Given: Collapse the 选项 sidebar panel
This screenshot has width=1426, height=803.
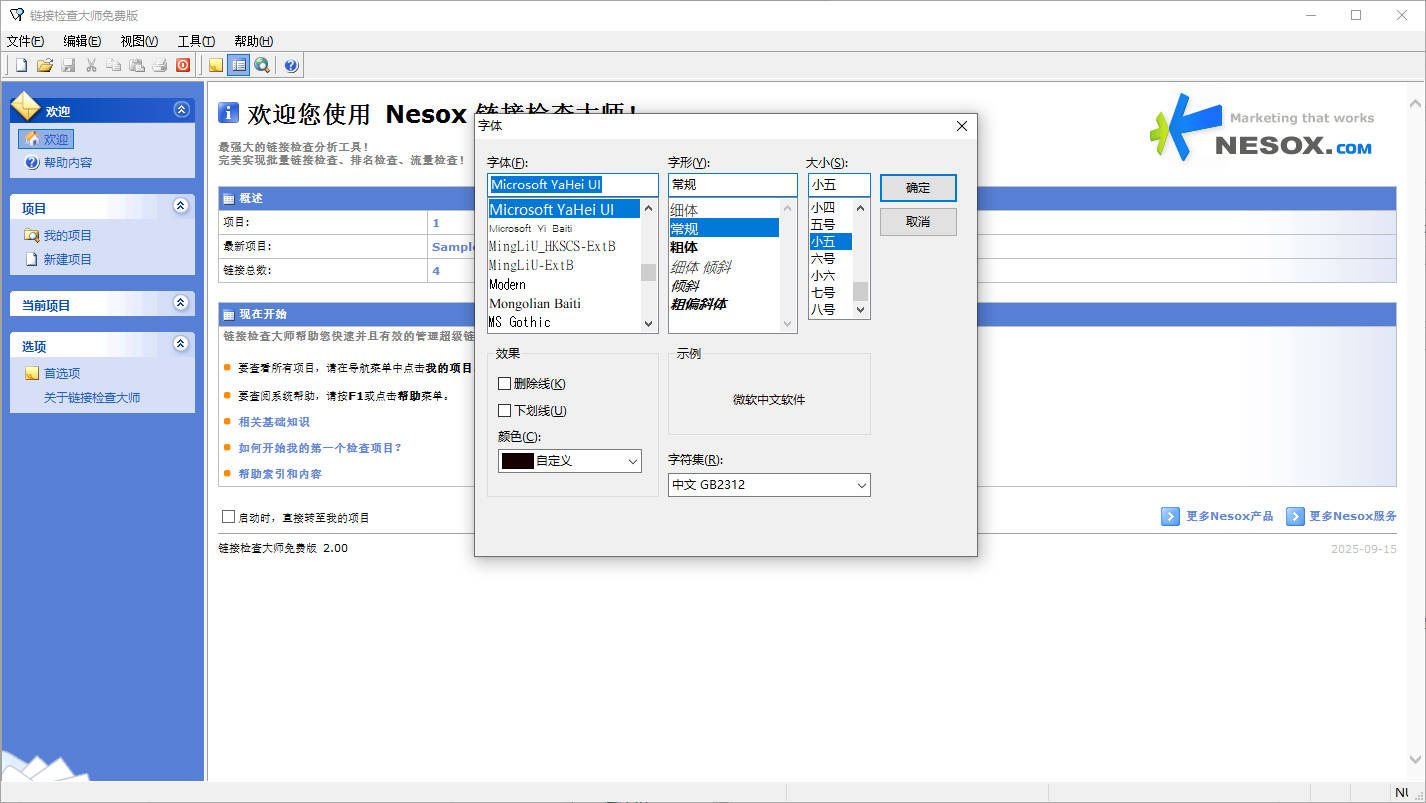Looking at the screenshot, I should tap(181, 344).
